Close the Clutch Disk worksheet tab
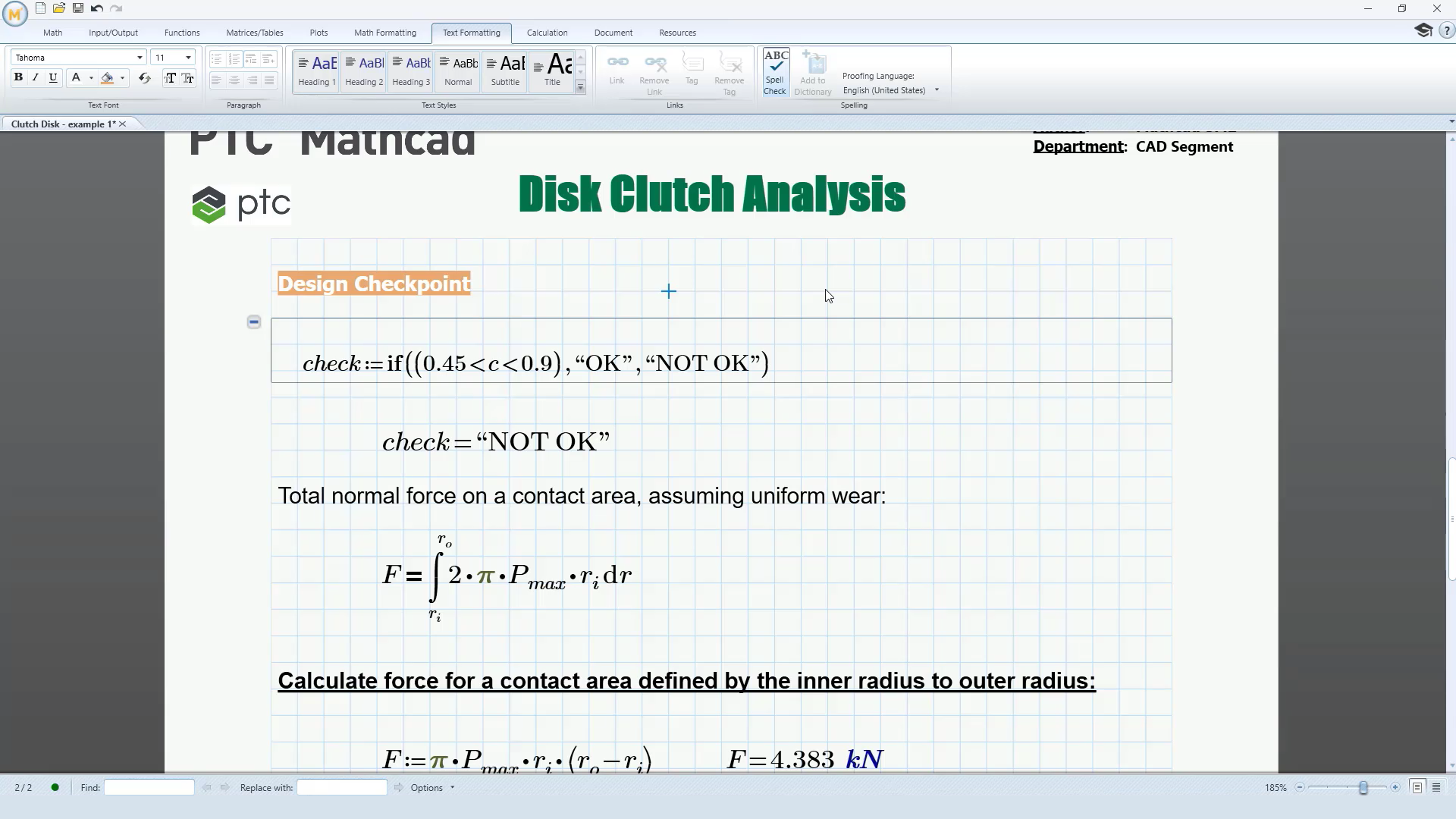 coord(123,124)
